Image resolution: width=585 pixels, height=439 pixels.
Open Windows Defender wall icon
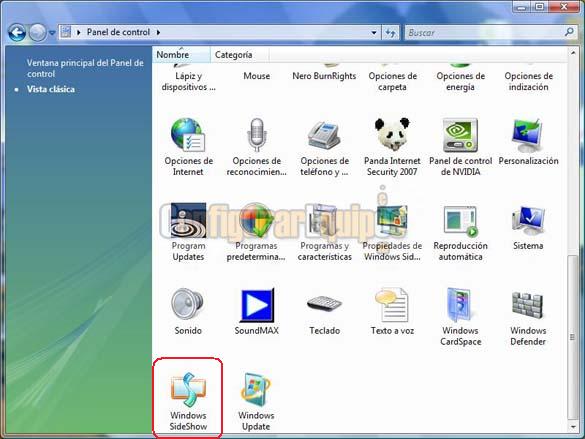[x=528, y=305]
